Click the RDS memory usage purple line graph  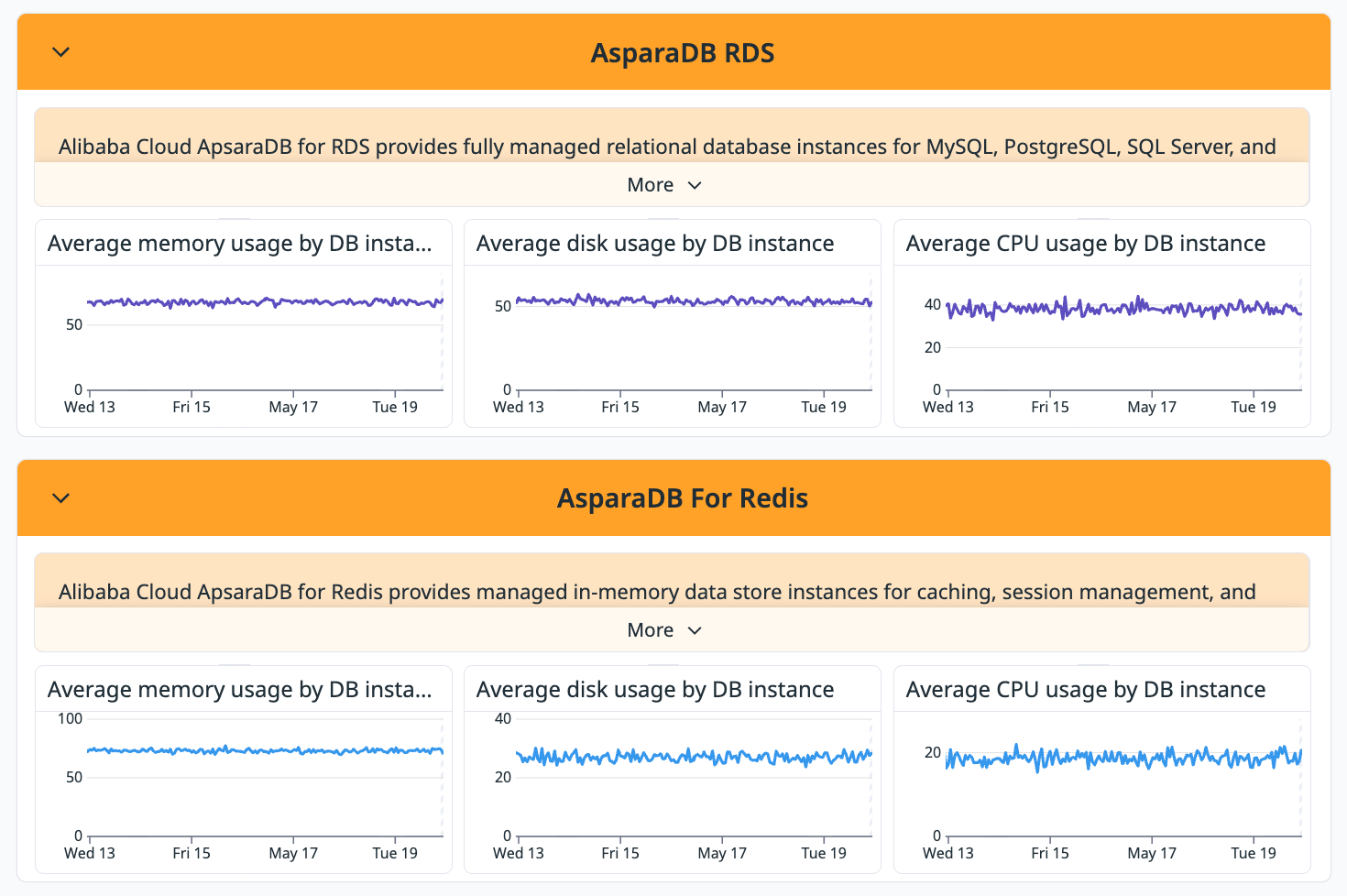click(266, 301)
